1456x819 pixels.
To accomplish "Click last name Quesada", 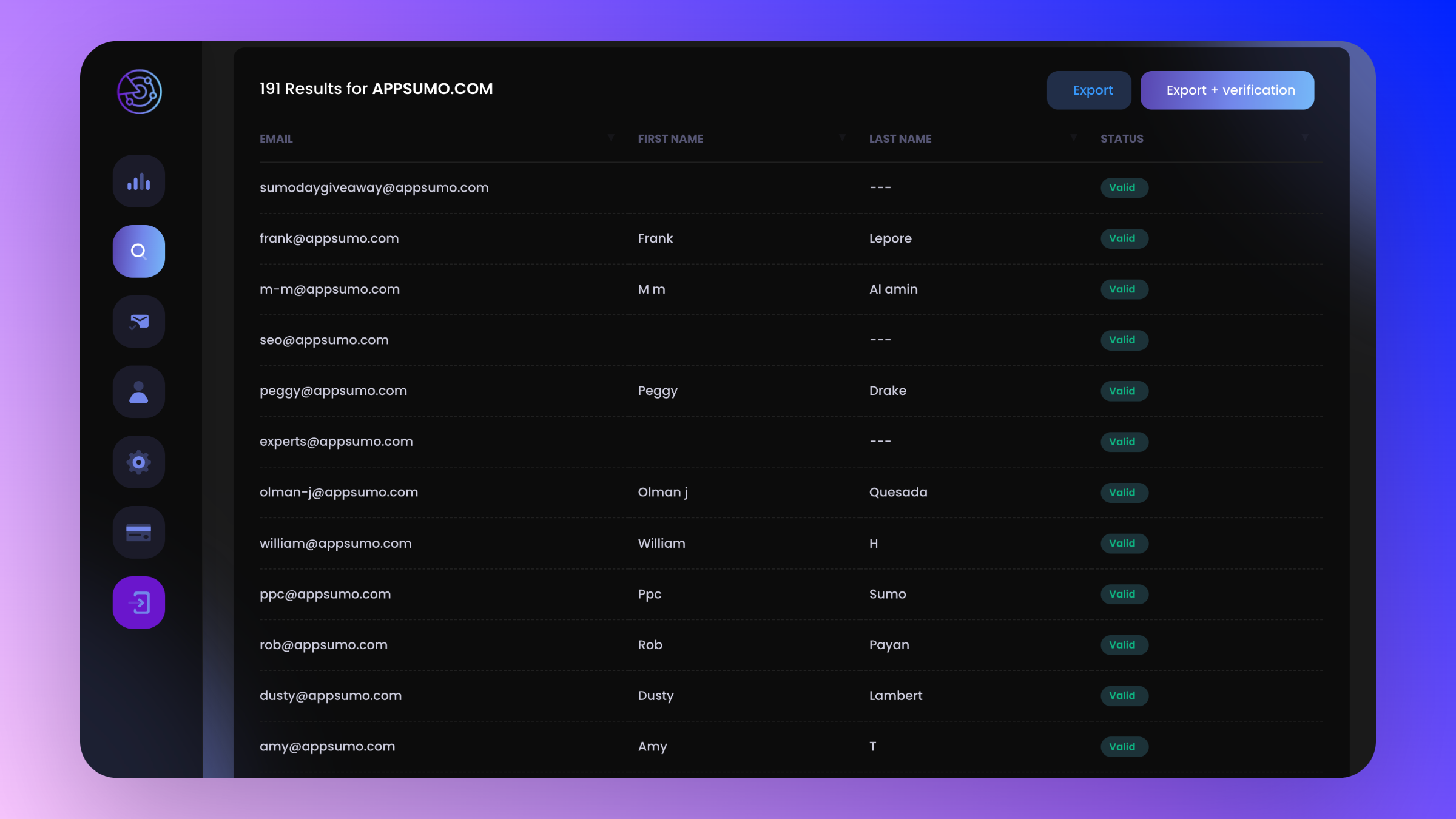I will 898,493.
